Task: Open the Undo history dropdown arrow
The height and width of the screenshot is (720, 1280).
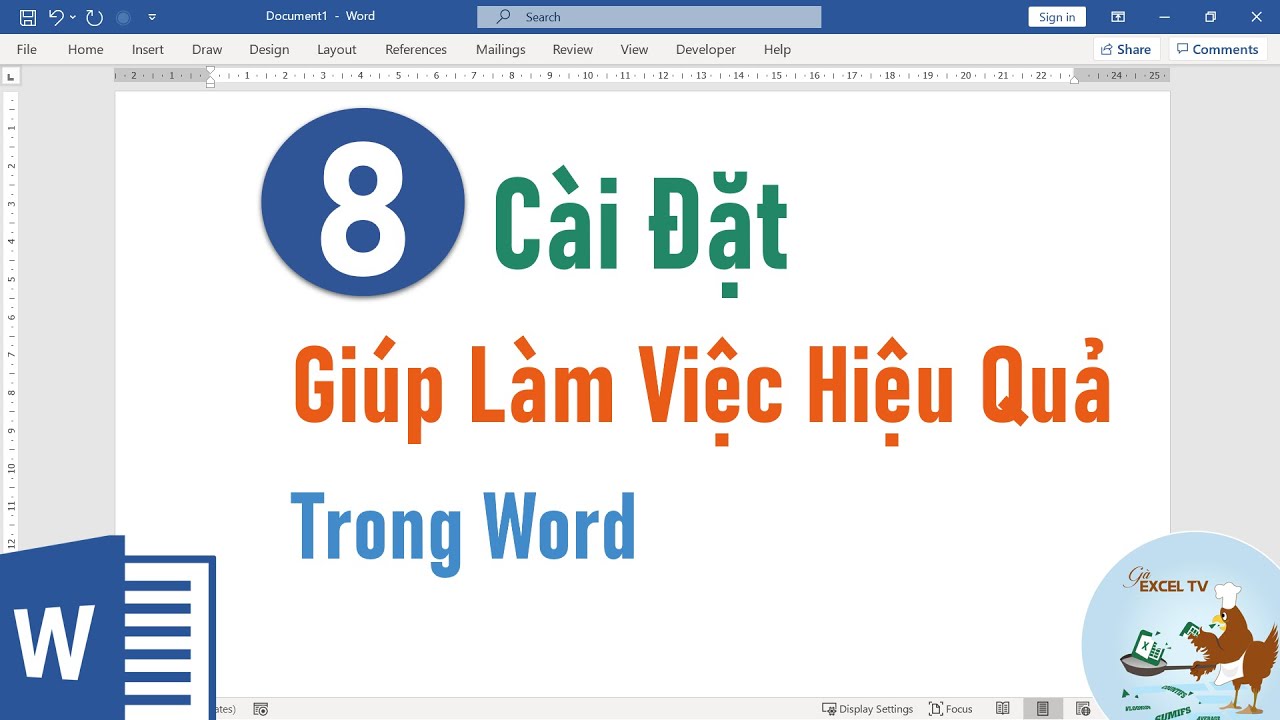Action: [x=73, y=17]
